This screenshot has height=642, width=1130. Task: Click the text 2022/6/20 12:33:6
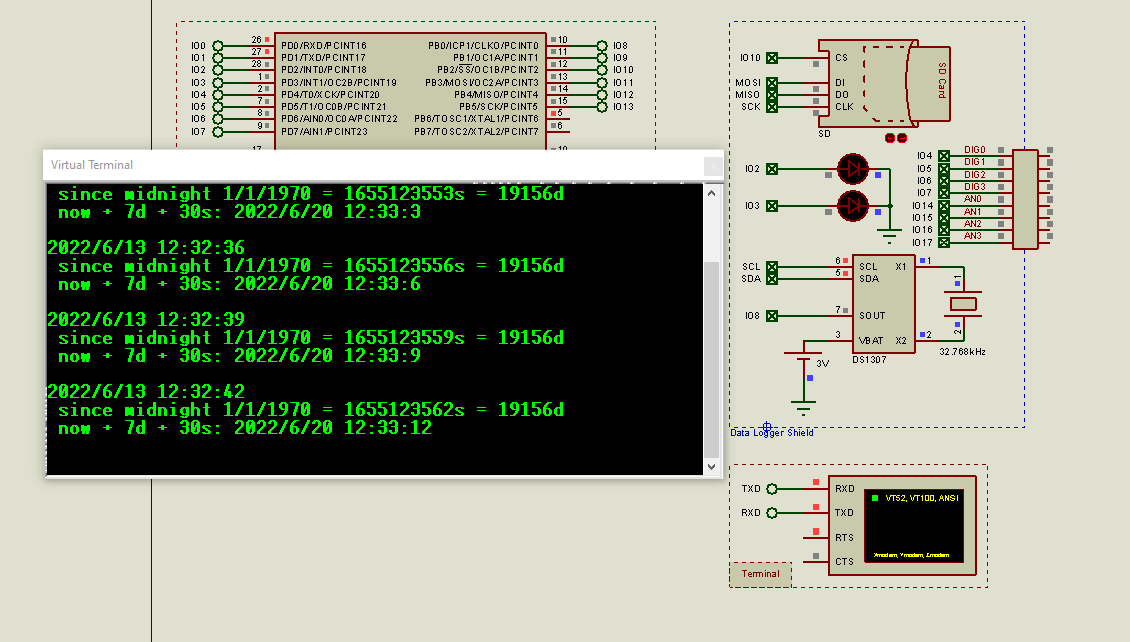coord(328,284)
